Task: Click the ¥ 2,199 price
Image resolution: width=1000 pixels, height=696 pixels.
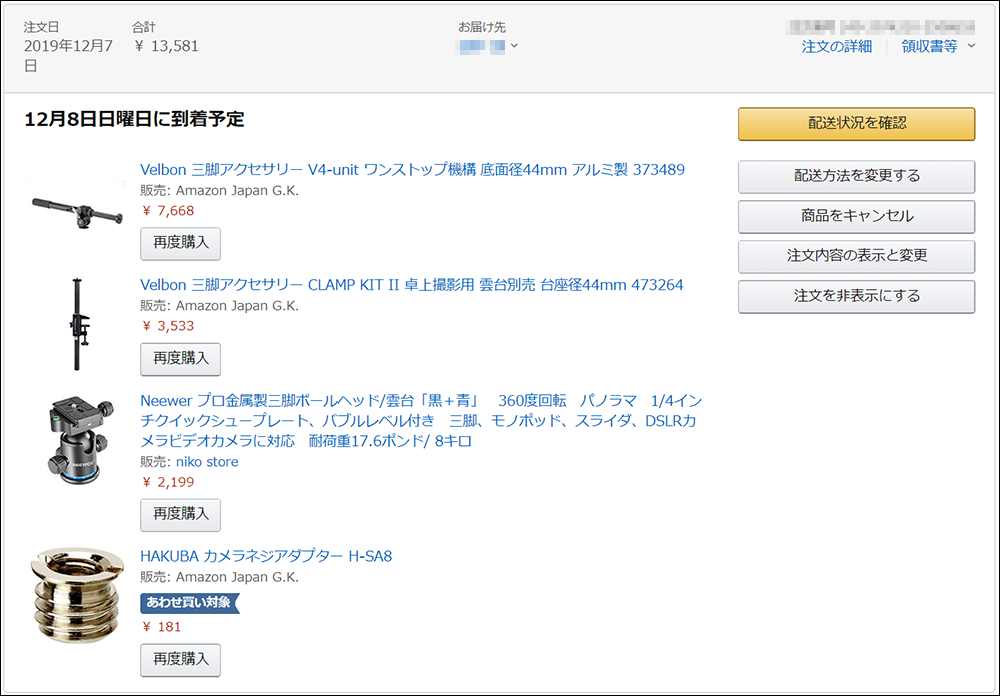Action: tap(168, 482)
